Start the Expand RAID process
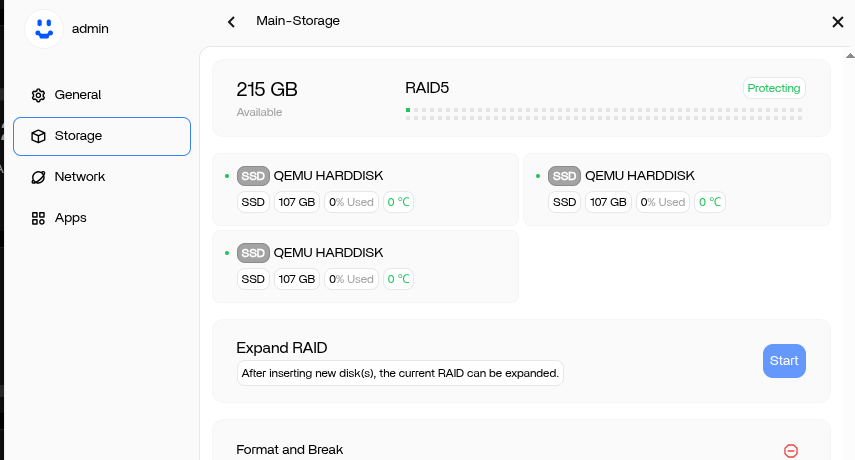Screen dimensions: 855x460 click(x=784, y=361)
